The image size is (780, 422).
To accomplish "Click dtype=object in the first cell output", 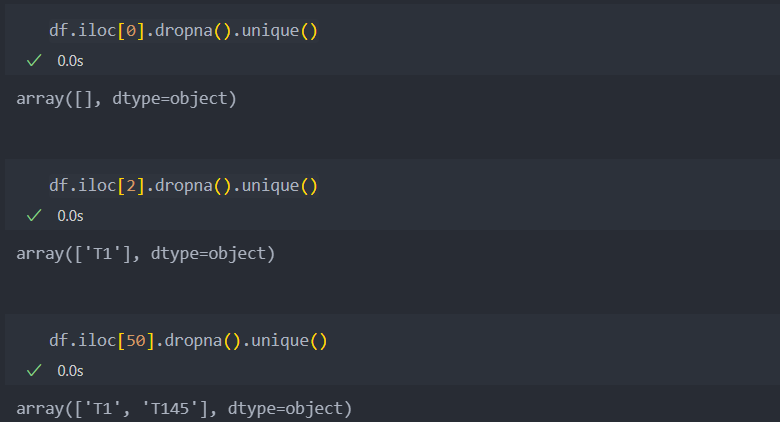I will pyautogui.click(x=170, y=99).
